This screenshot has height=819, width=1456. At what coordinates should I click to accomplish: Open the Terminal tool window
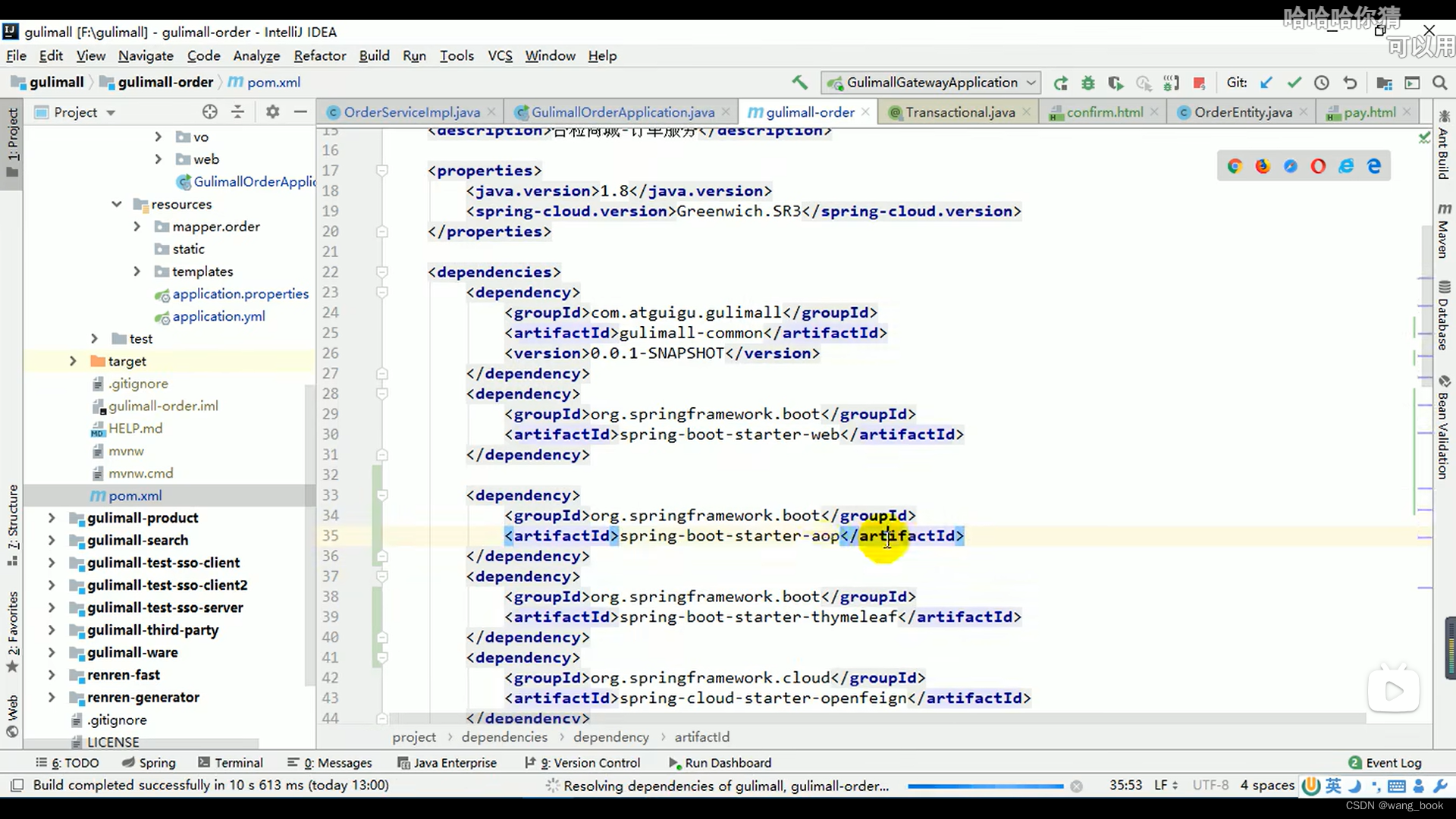coord(231,763)
